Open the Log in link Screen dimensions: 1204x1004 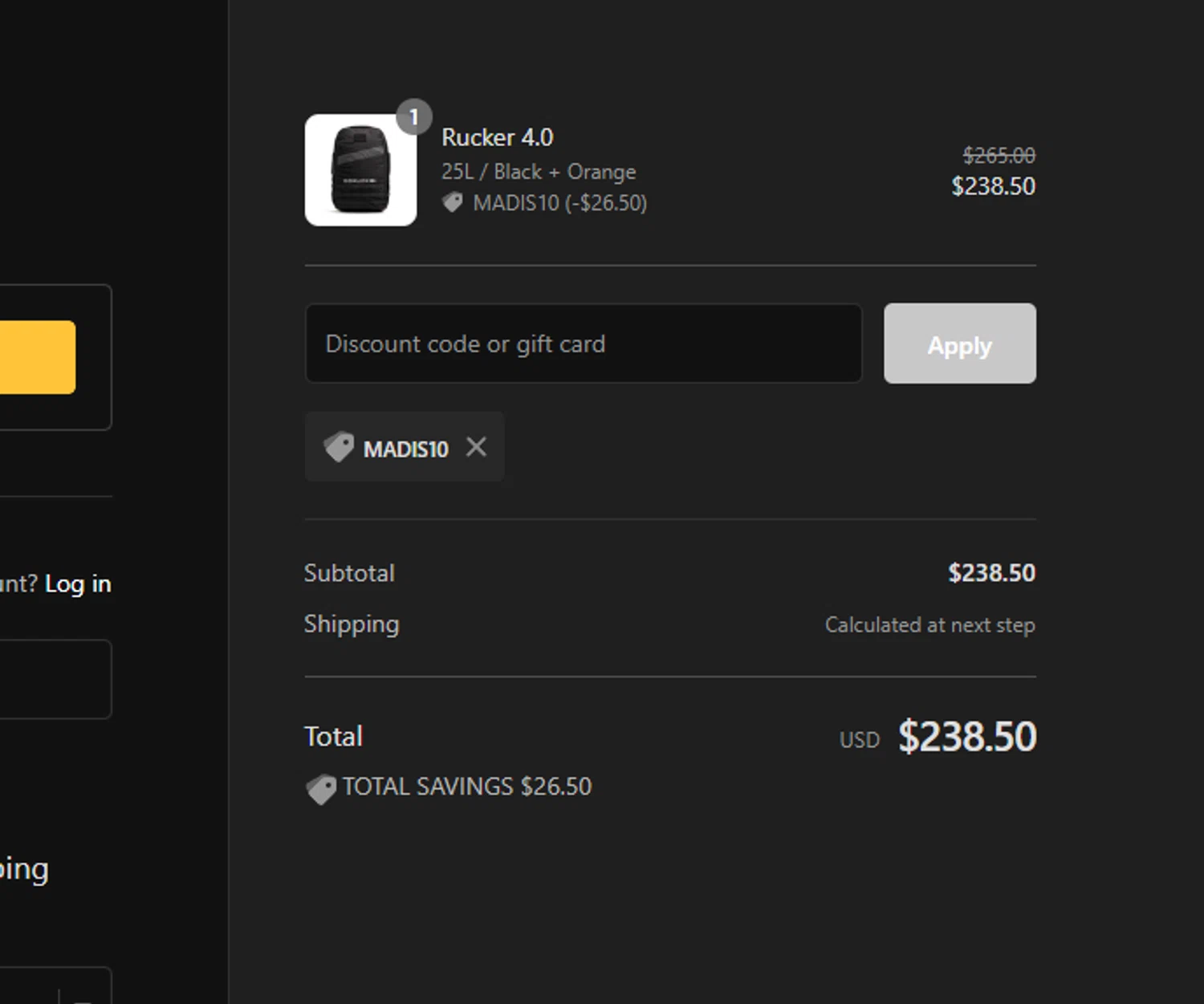(78, 583)
